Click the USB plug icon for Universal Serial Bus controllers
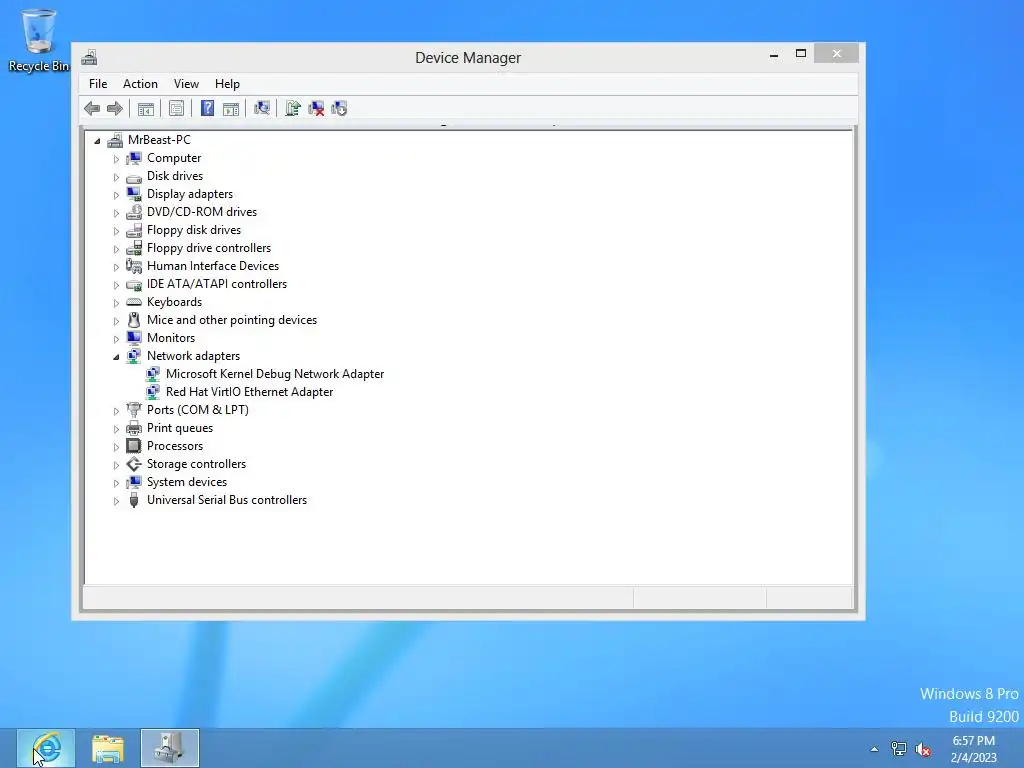 (134, 500)
